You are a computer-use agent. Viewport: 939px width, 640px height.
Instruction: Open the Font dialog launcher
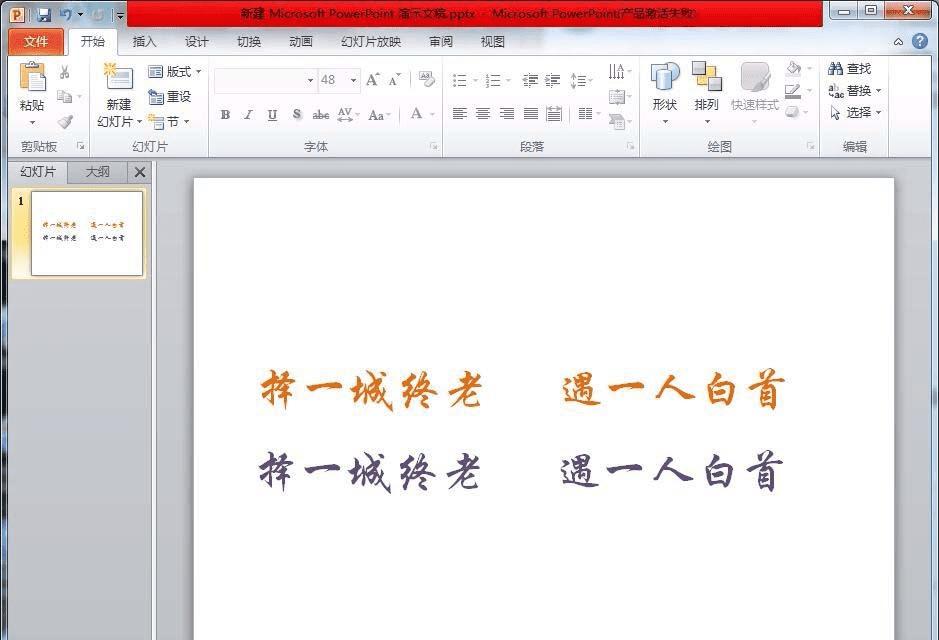(434, 146)
